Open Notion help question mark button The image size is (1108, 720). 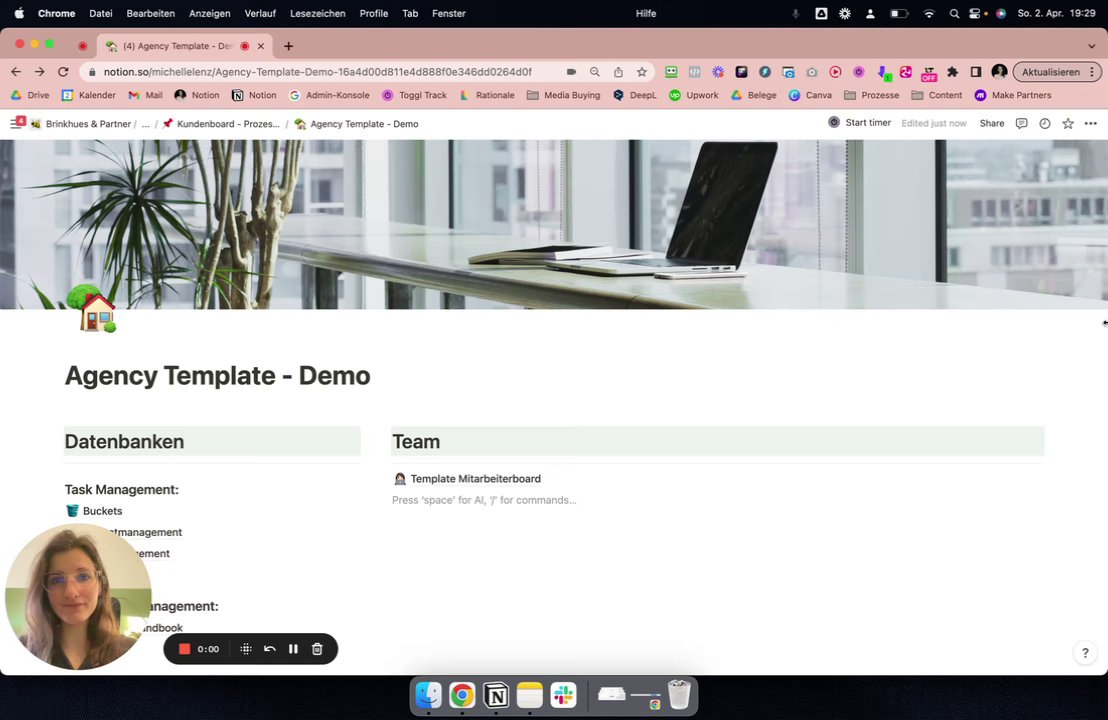coord(1085,653)
